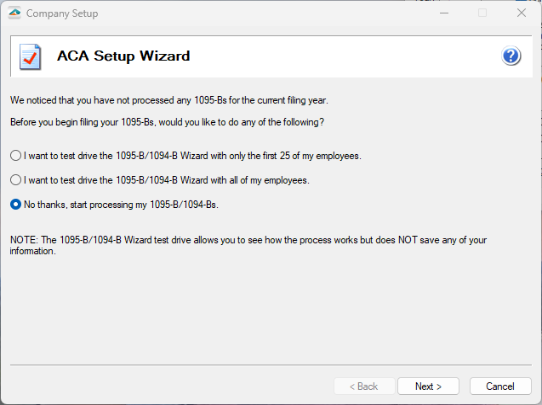Click the 'Before you begin filing your 1095-Bs' question text
Image resolution: width=542 pixels, height=405 pixels.
click(x=167, y=122)
